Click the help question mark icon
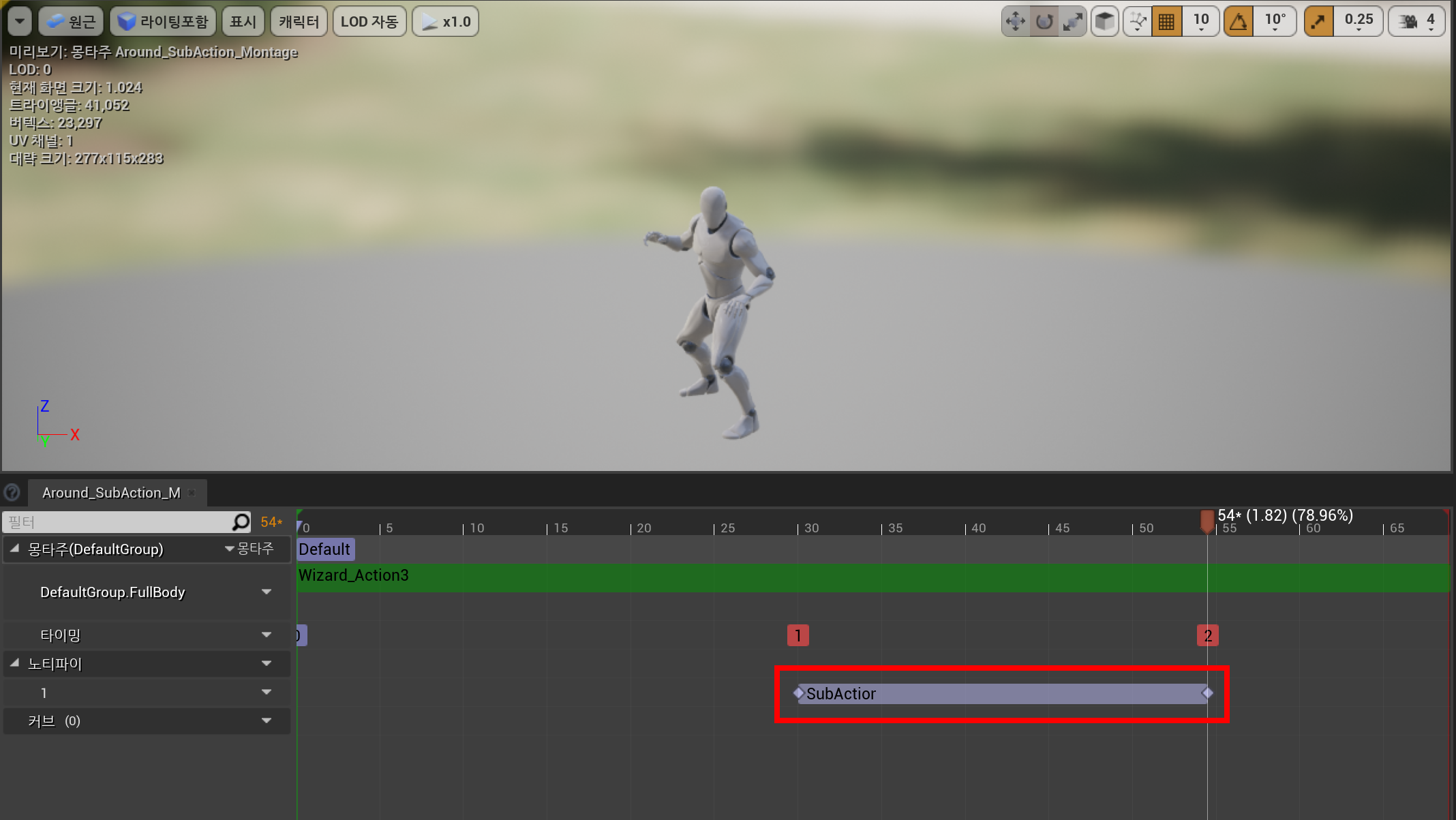 pyautogui.click(x=12, y=492)
